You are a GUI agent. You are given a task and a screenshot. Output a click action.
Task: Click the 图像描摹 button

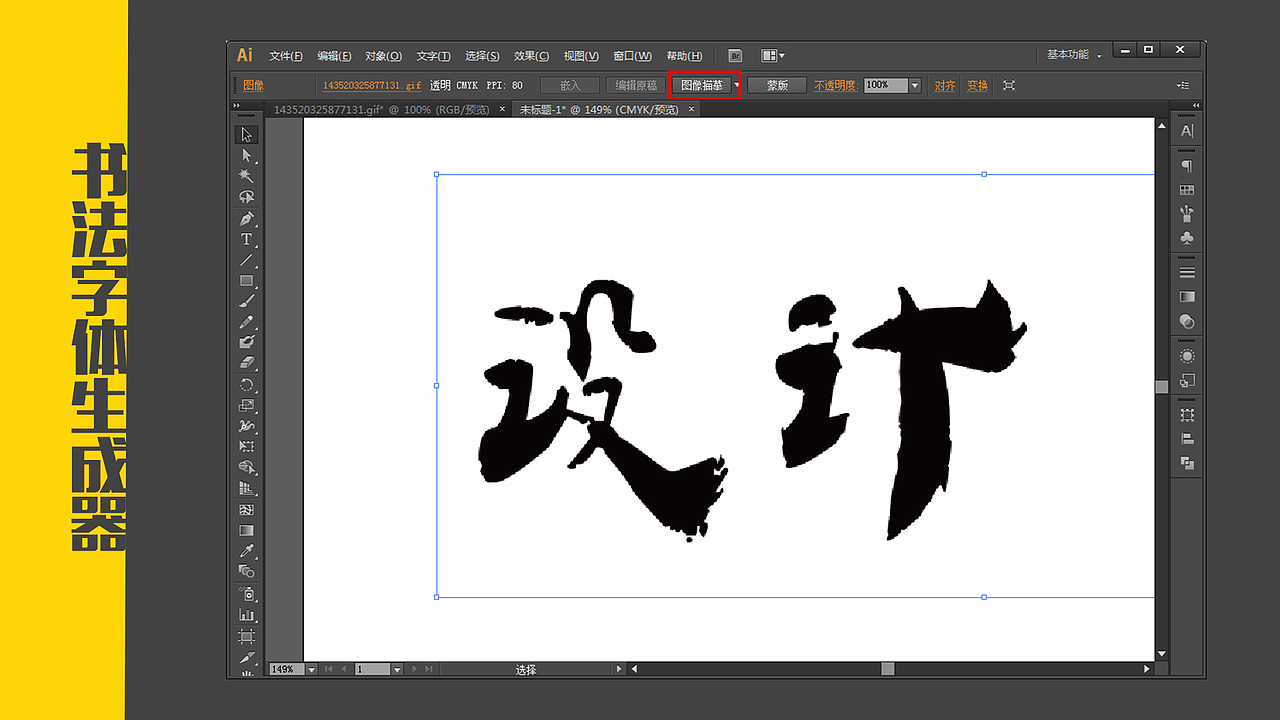(701, 85)
